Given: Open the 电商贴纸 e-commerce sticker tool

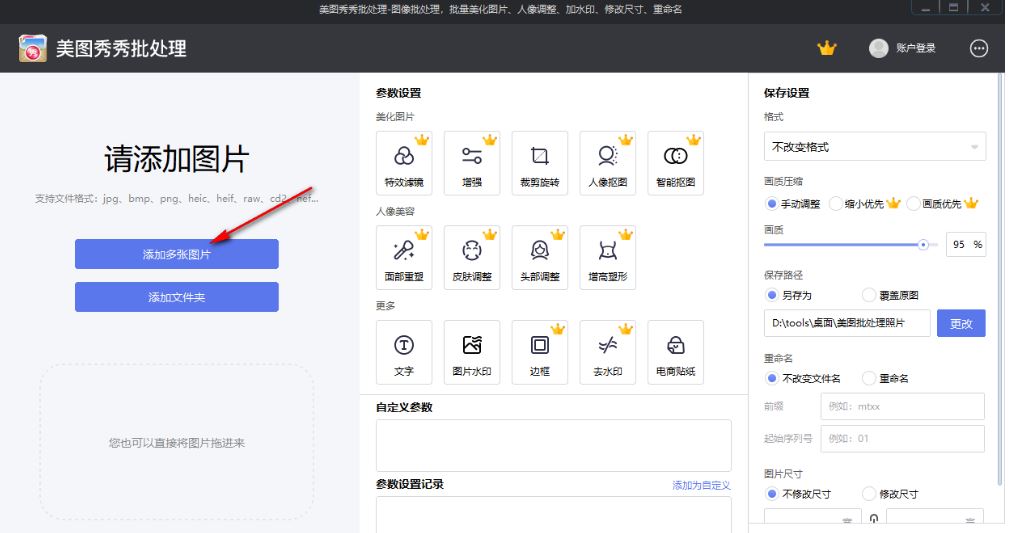Looking at the screenshot, I should point(676,352).
